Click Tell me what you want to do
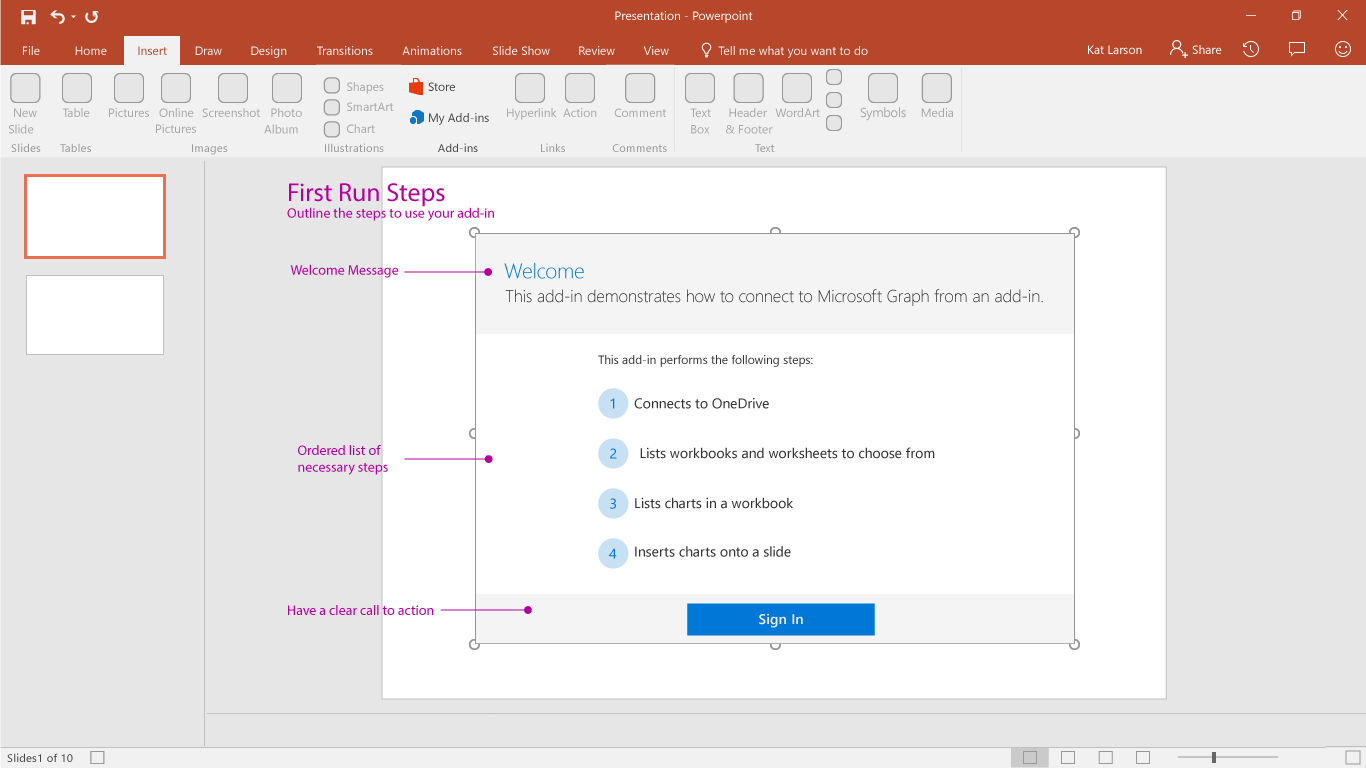Screen dimensions: 1366x768 [783, 51]
